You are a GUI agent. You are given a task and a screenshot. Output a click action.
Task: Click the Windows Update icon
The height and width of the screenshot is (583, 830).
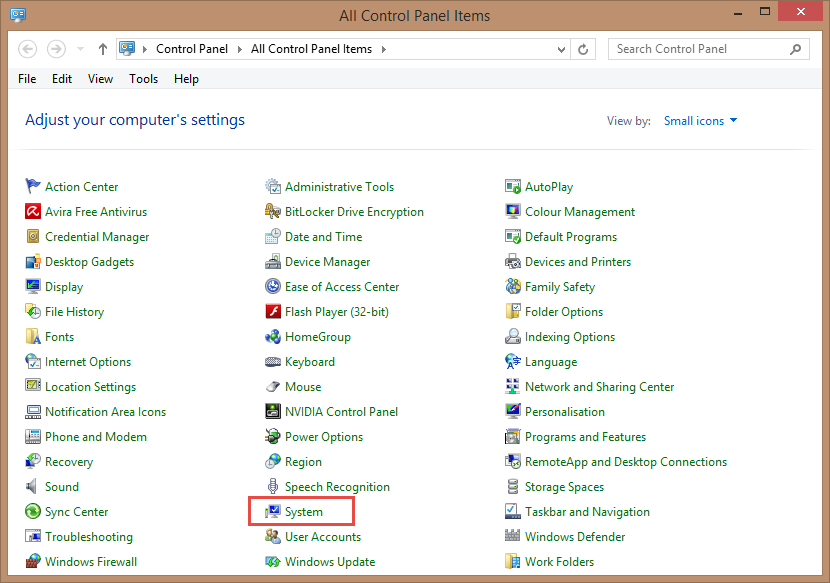click(273, 561)
